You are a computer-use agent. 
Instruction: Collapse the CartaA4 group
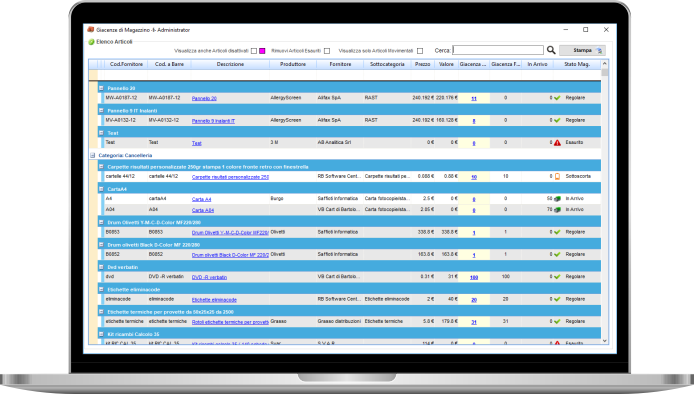click(101, 189)
